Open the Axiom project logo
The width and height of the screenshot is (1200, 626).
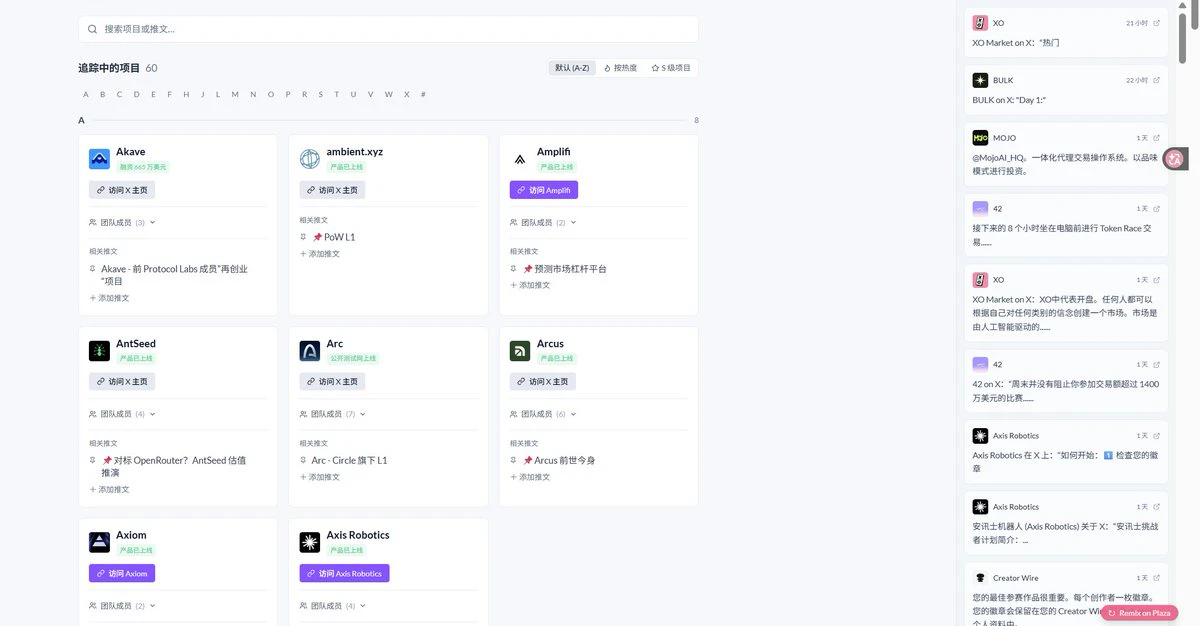coord(99,542)
